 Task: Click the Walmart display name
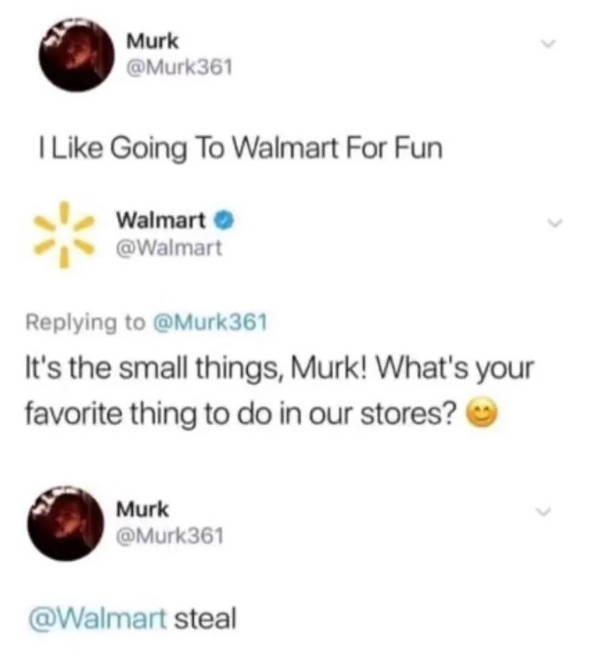click(x=161, y=220)
